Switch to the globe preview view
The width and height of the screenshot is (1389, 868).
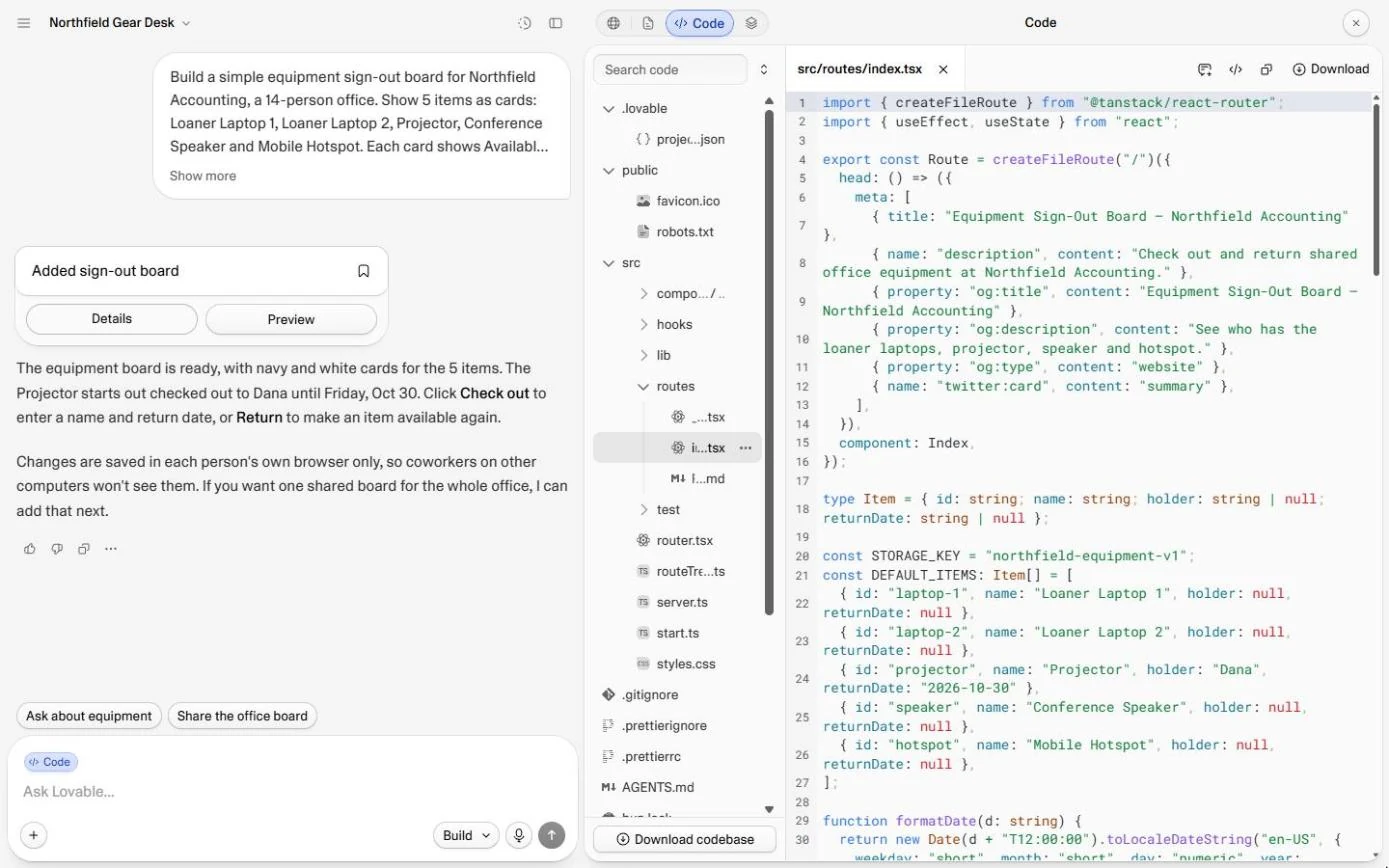614,23
